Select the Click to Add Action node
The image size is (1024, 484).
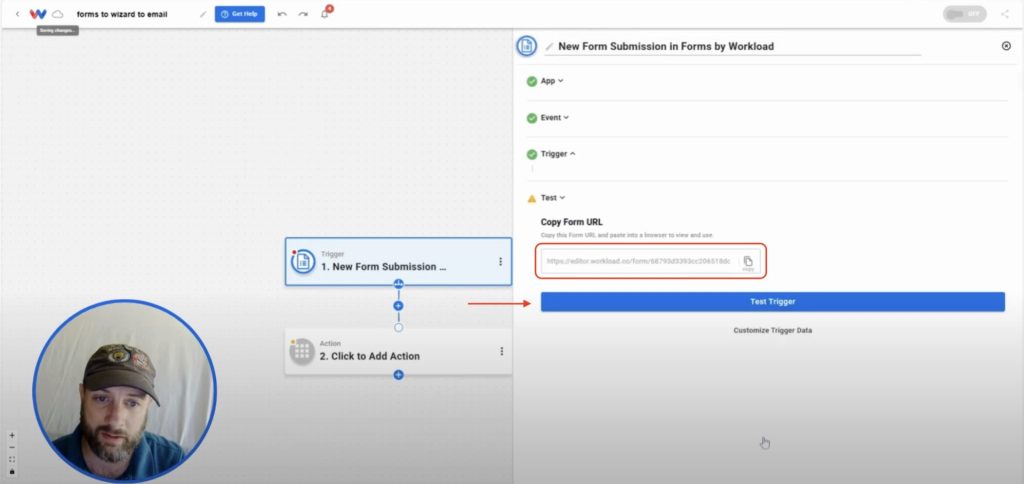(x=398, y=351)
